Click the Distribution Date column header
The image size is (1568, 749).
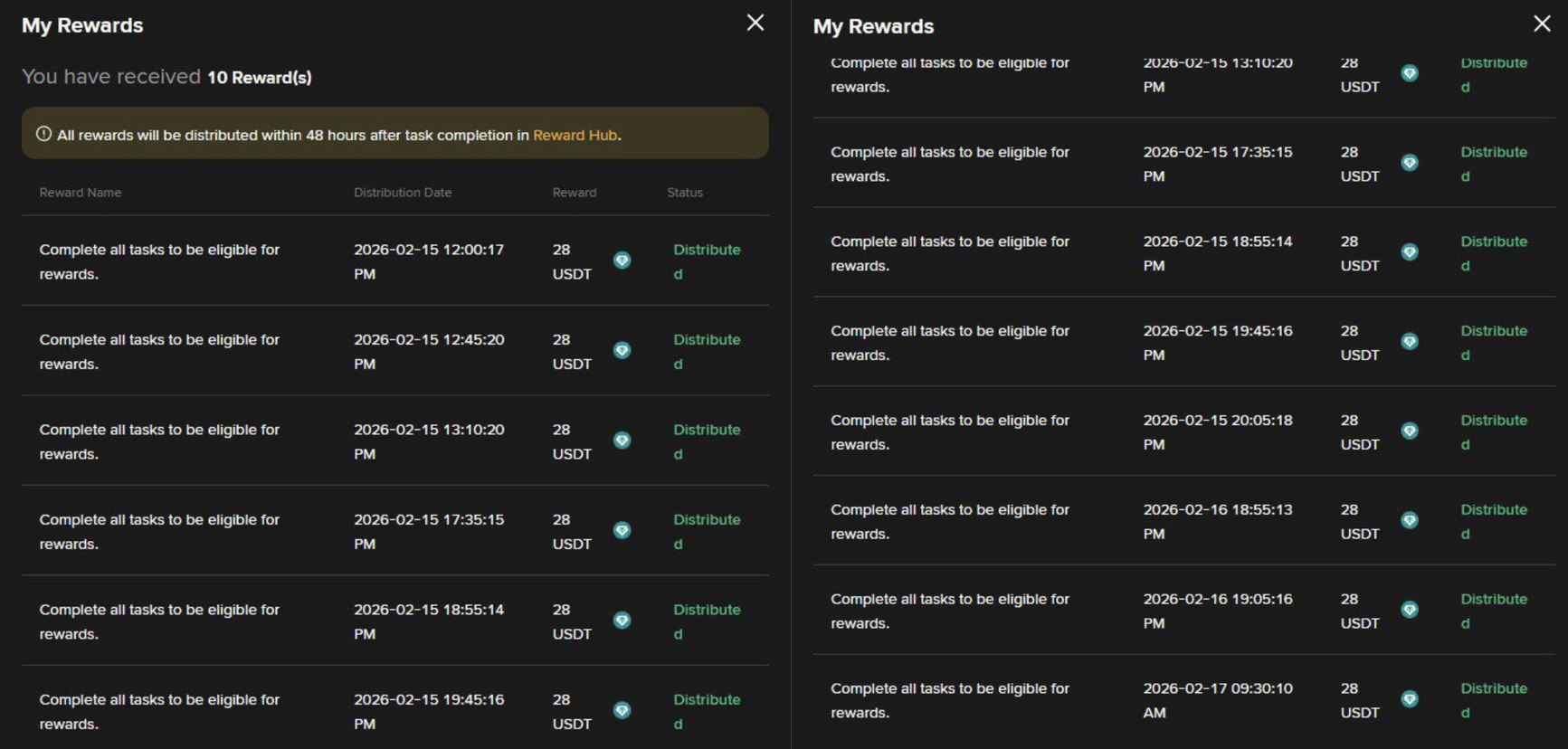click(x=403, y=193)
